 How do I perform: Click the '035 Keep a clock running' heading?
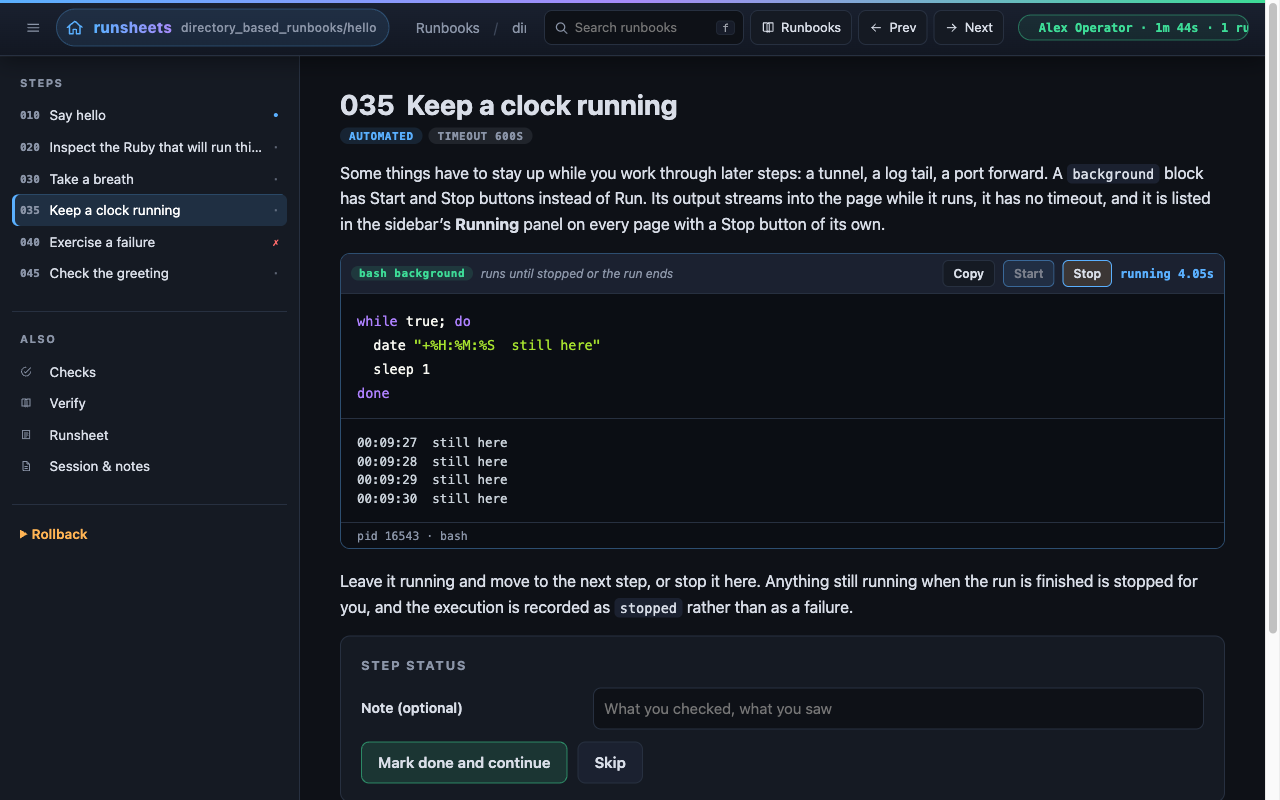pos(509,105)
